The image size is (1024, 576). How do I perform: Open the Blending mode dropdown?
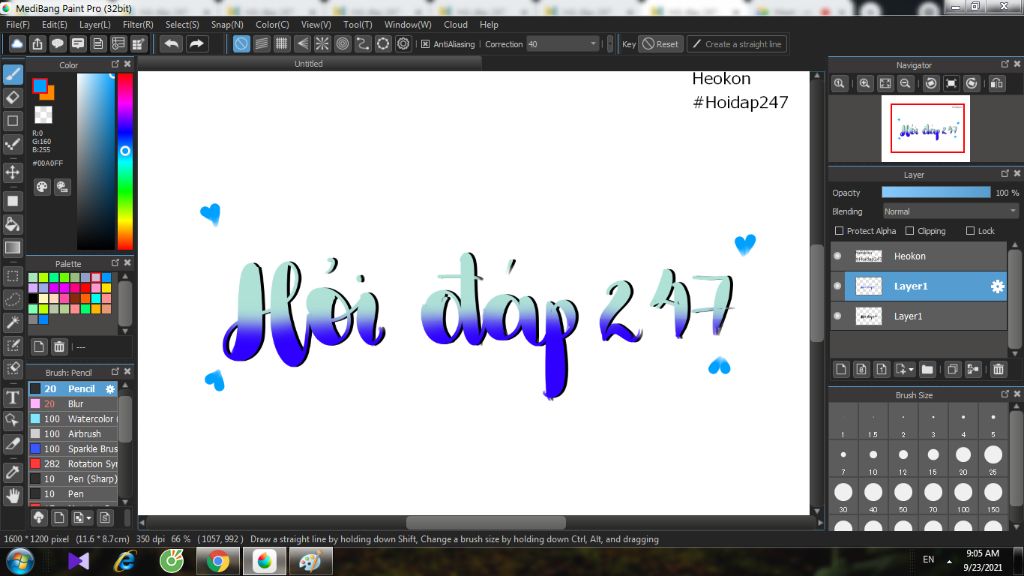point(950,212)
